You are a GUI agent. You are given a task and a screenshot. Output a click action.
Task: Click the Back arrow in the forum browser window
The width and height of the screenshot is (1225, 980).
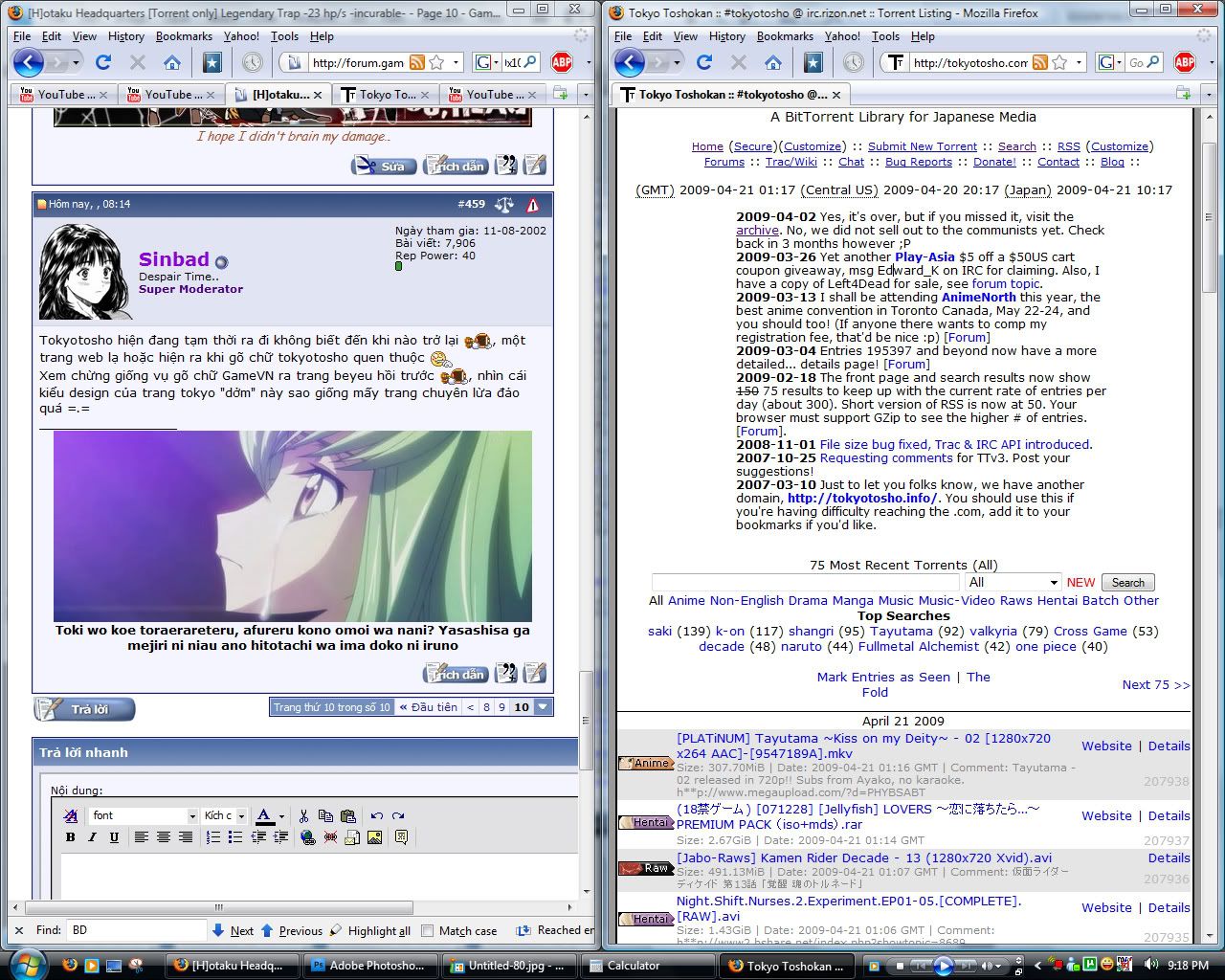pos(29,62)
